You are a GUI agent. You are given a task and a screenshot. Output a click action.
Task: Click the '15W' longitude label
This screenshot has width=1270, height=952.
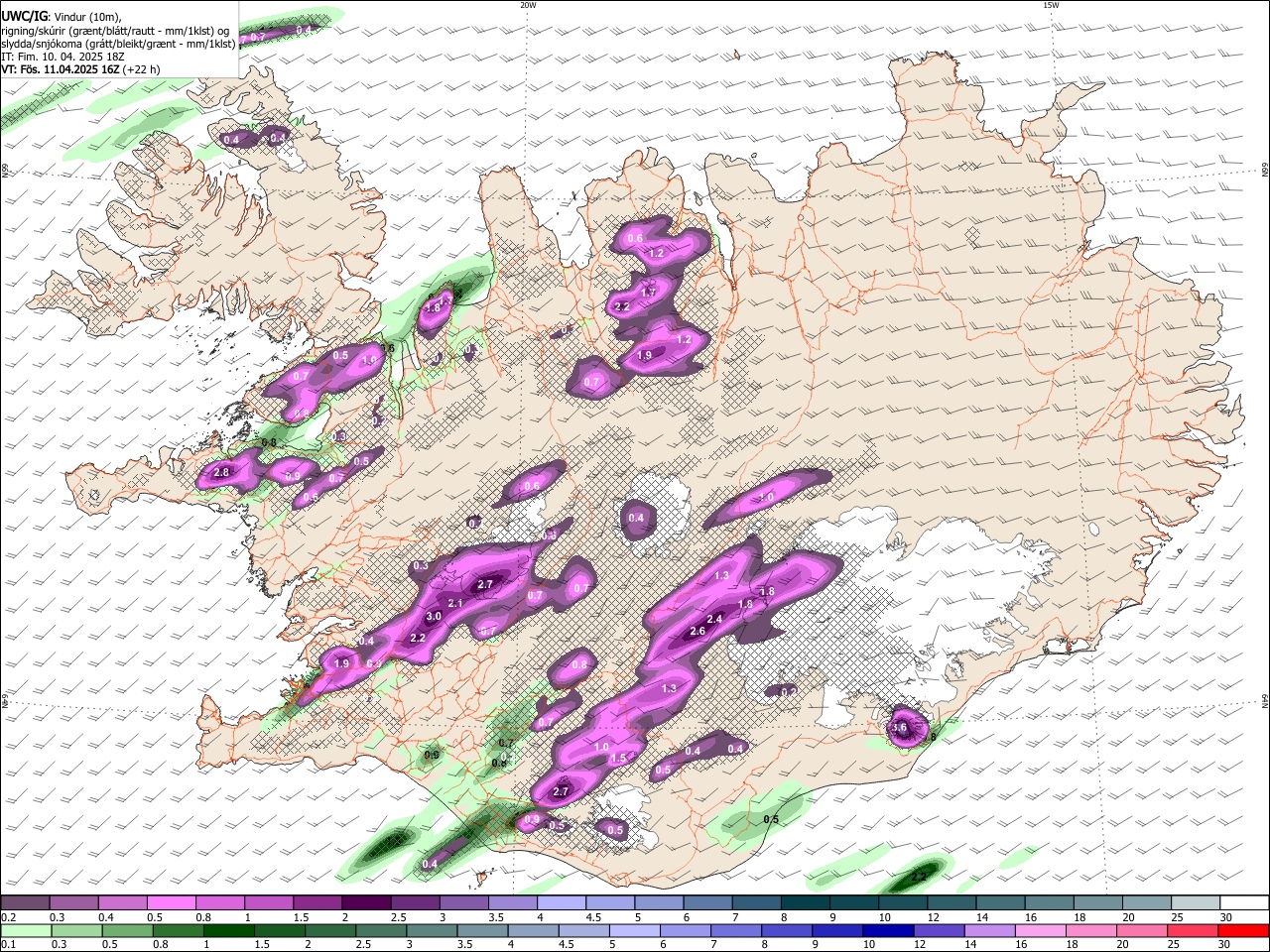coord(1051,5)
